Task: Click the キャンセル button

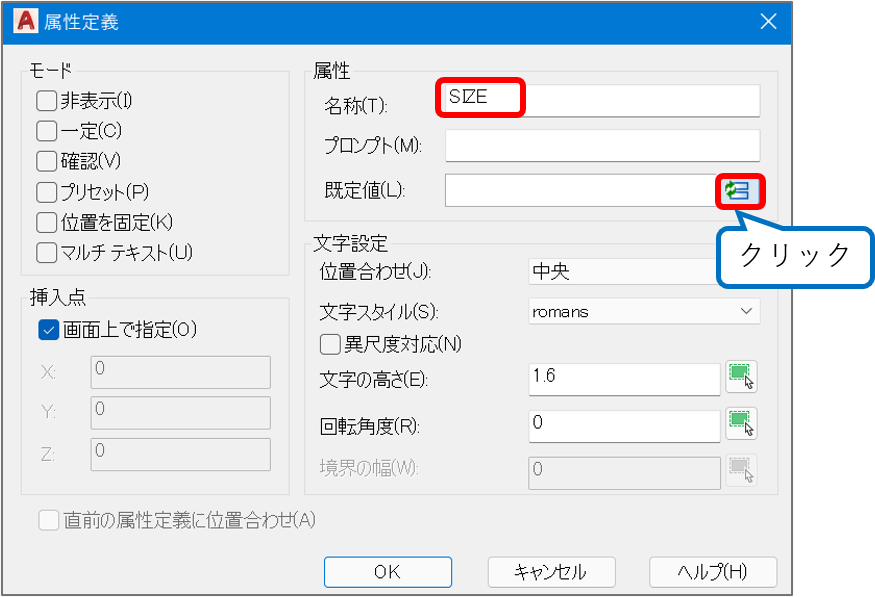Action: [551, 572]
